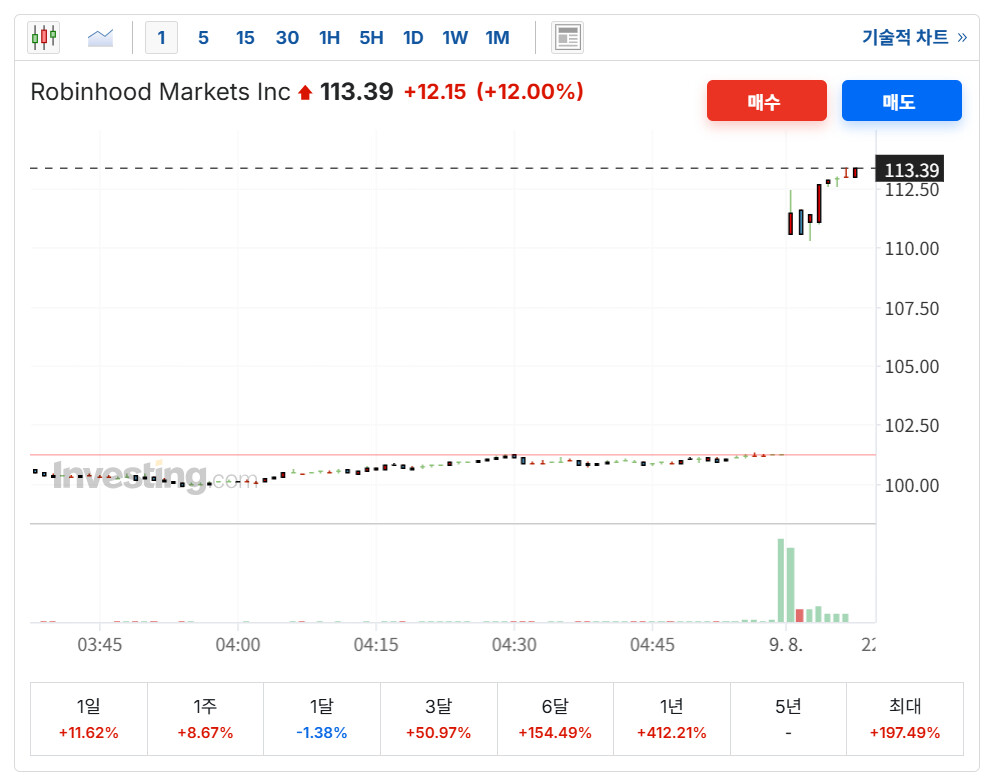Open the news overlay icon
Image resolution: width=987 pixels, height=778 pixels.
point(567,37)
